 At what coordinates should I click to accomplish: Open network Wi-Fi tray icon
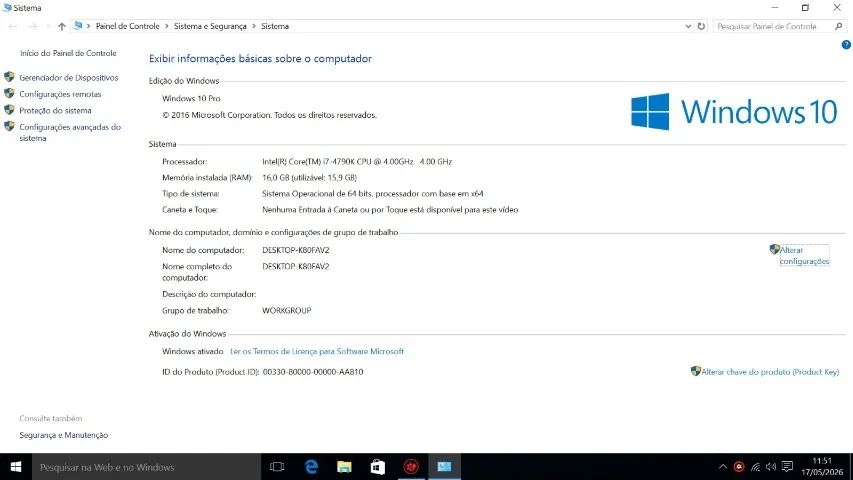click(755, 467)
